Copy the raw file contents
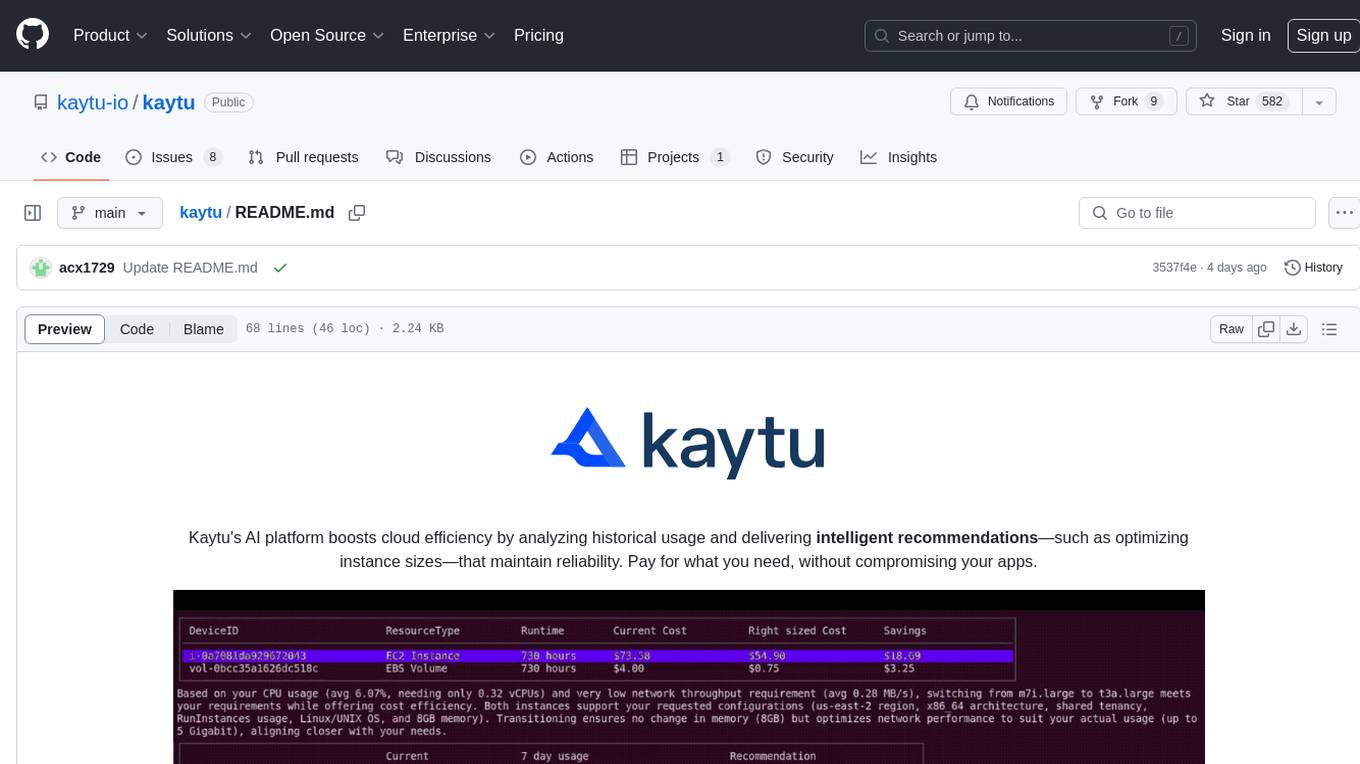 pos(1266,329)
